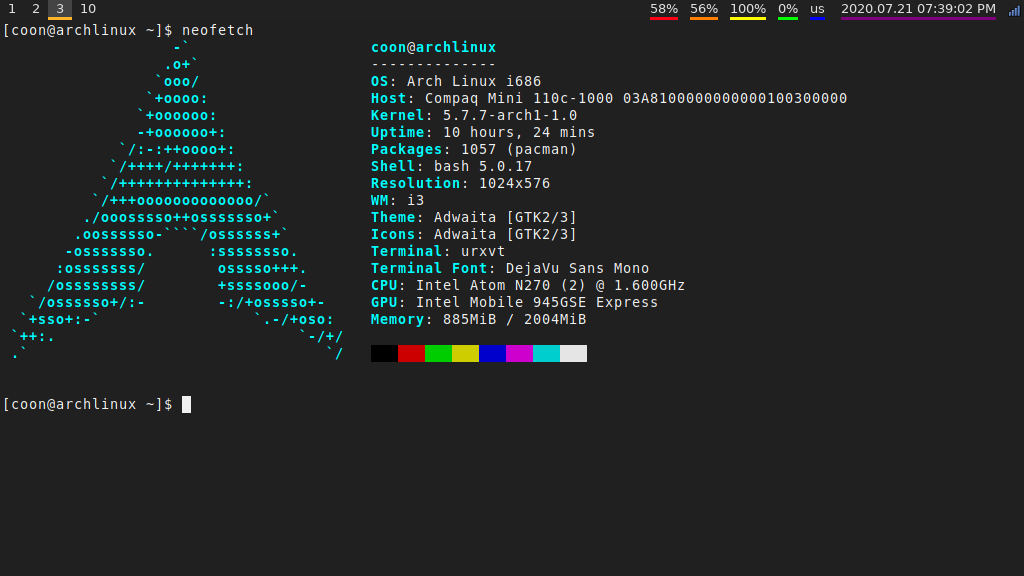This screenshot has width=1024, height=576.
Task: Click the Resolution: 1024x576 line
Action: coord(460,183)
